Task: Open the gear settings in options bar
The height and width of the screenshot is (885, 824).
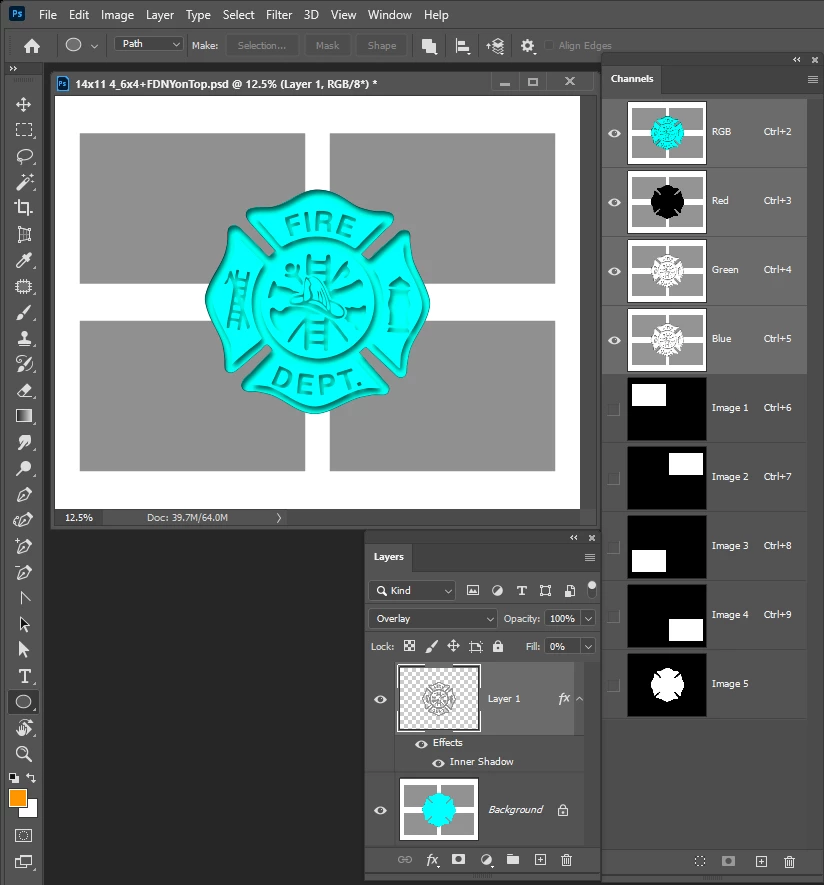Action: (x=527, y=46)
